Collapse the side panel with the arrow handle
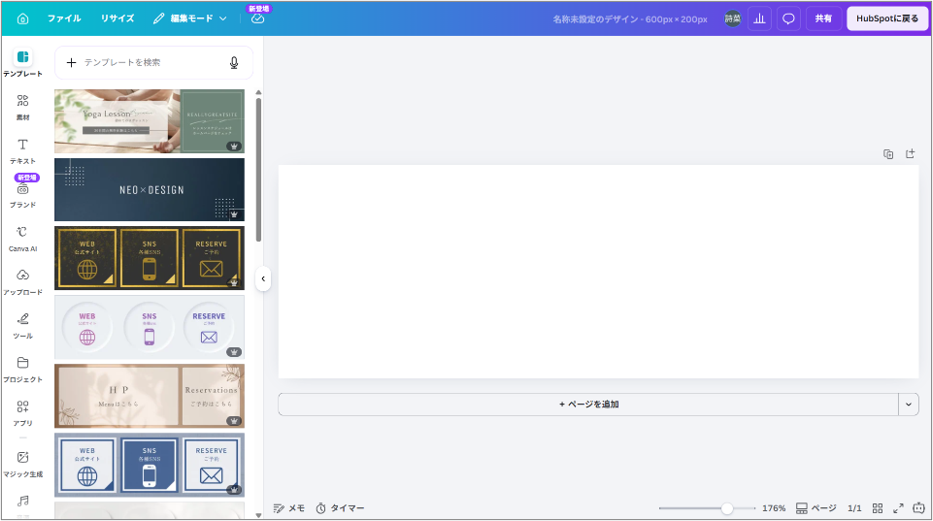Viewport: 933px width, 521px height. (263, 278)
